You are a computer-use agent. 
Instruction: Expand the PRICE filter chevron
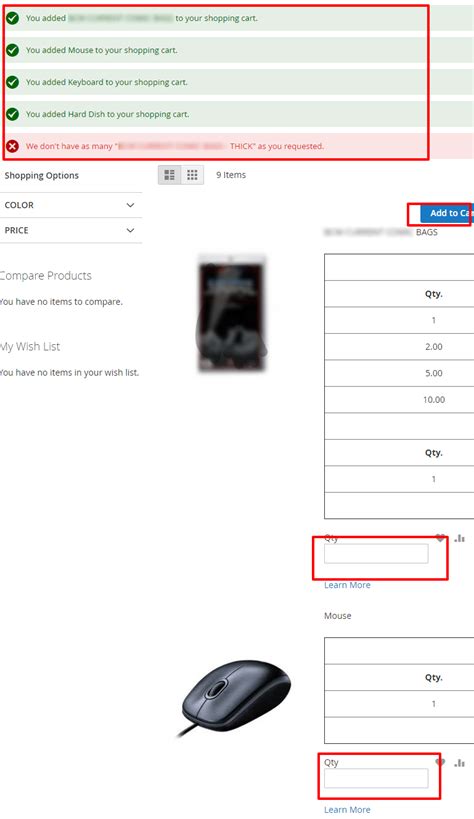tap(131, 230)
